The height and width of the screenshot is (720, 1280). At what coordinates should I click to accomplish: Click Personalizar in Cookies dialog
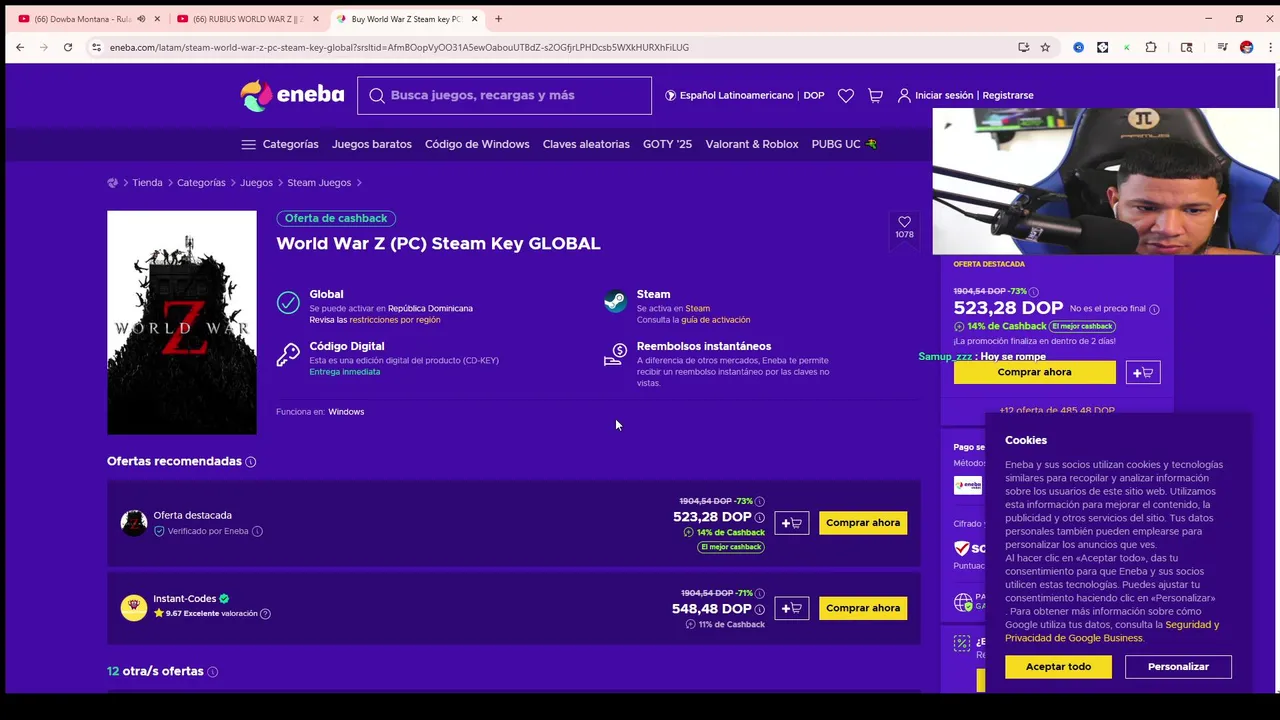click(1178, 667)
